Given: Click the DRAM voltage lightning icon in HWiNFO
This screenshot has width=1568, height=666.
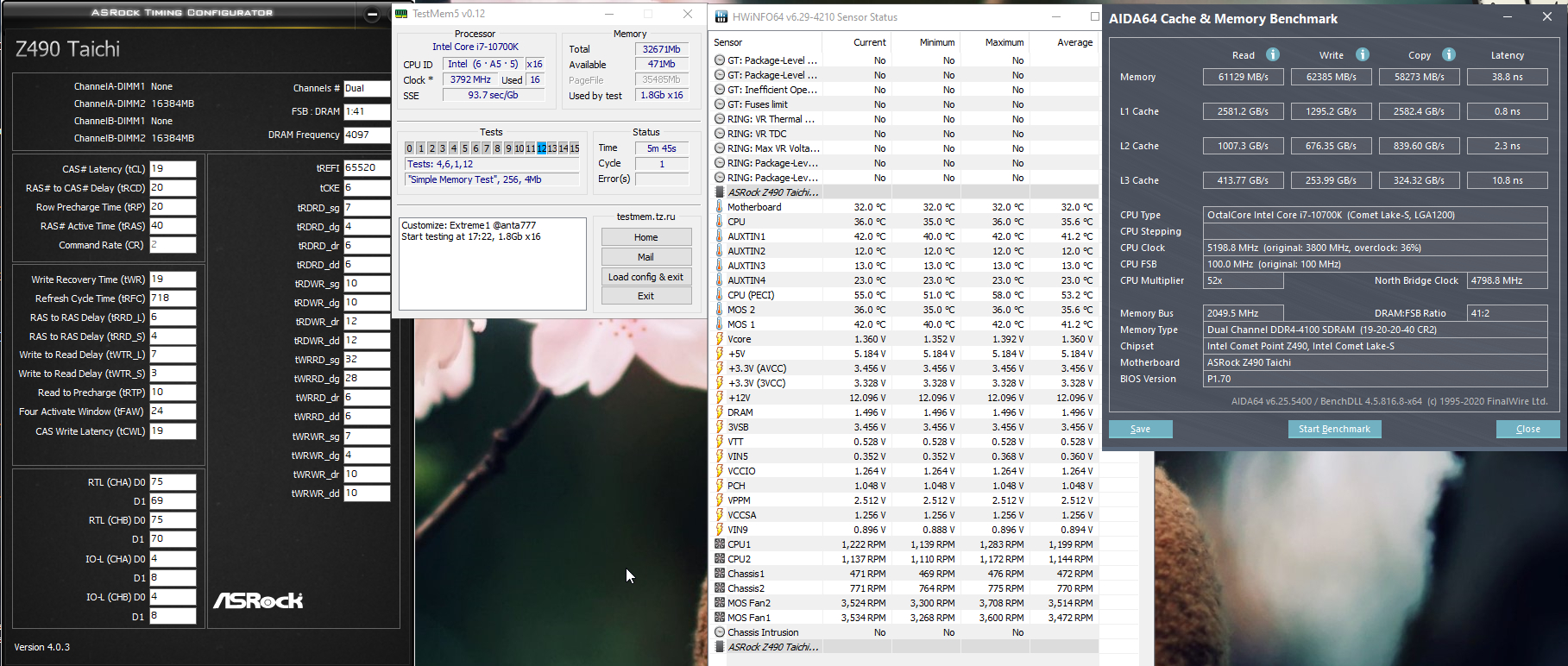Looking at the screenshot, I should [x=720, y=412].
